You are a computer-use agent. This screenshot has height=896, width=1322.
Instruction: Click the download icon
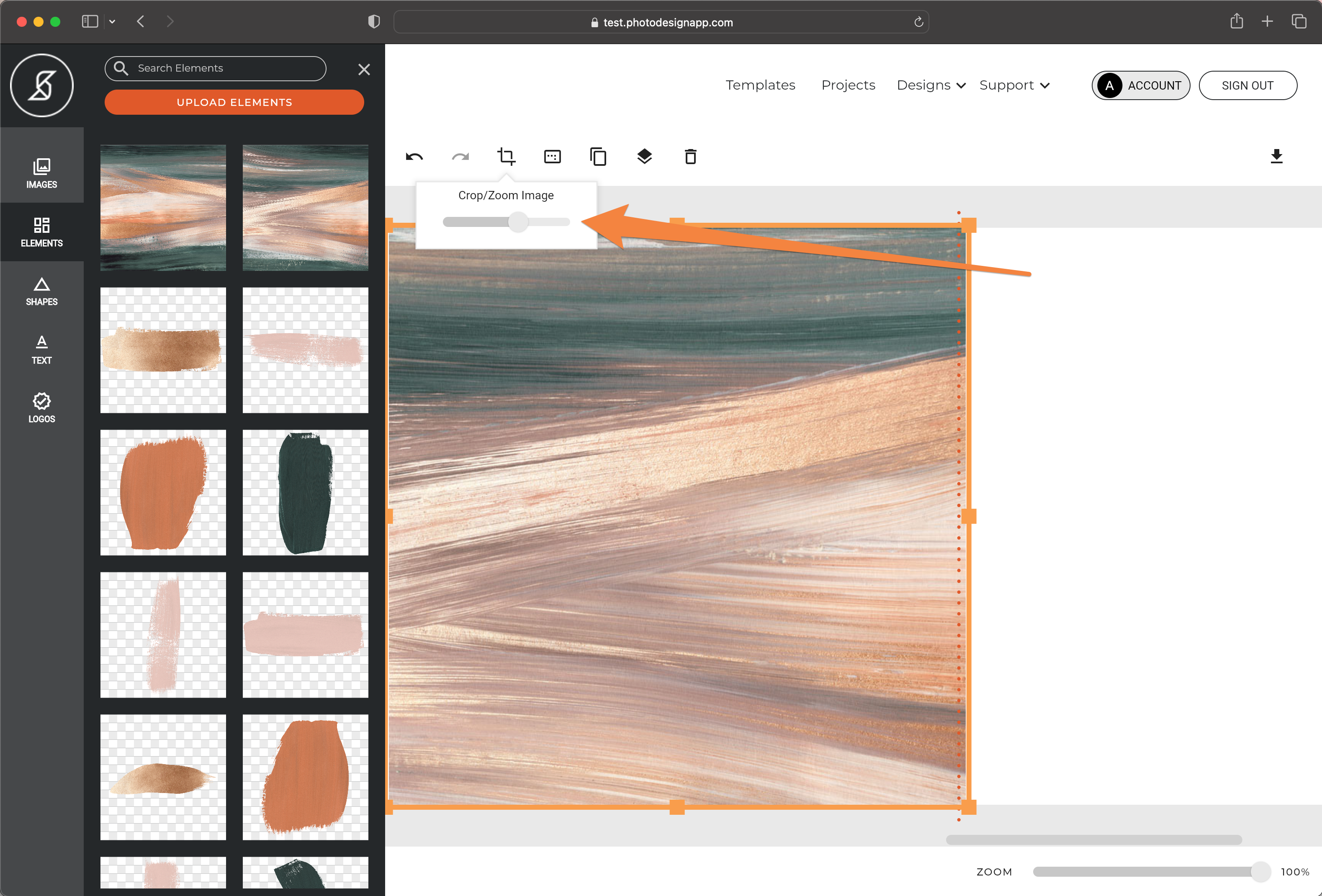[1276, 157]
